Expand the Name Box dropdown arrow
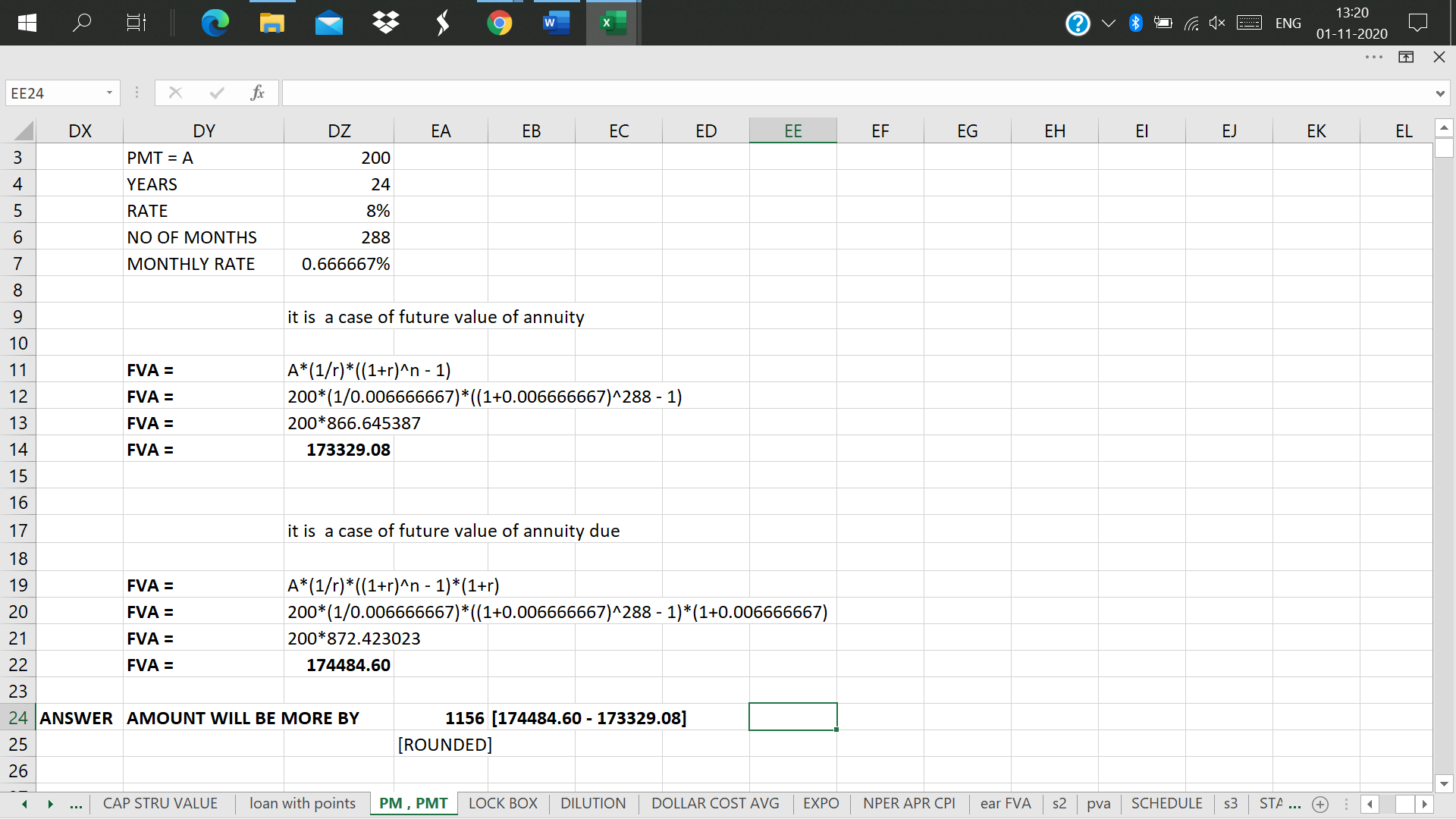 (x=109, y=93)
